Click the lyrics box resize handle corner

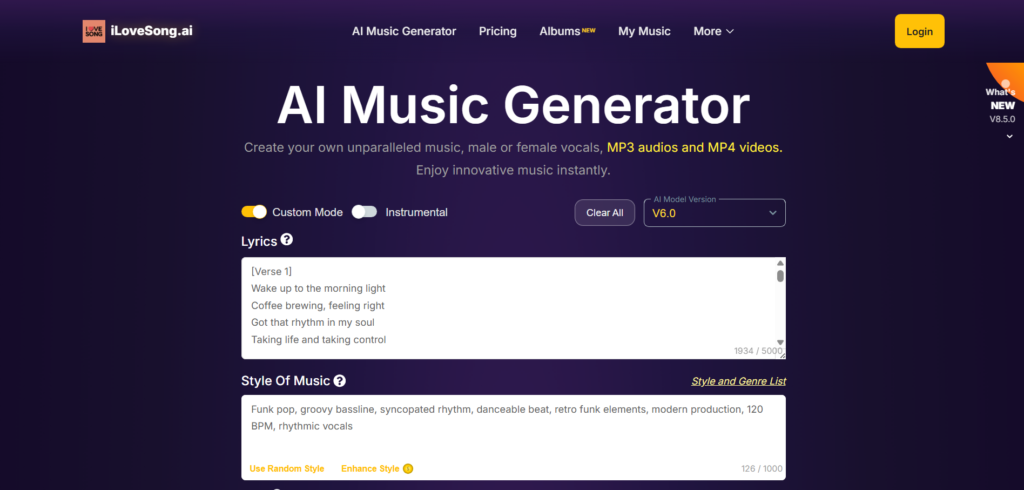(782, 355)
